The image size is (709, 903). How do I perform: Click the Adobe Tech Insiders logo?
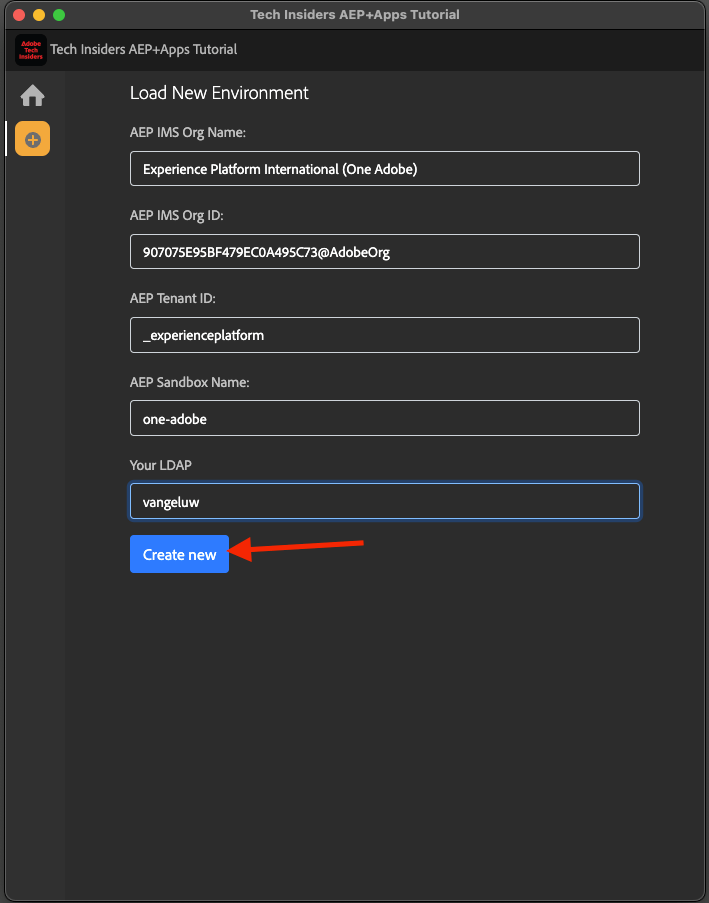[30, 50]
